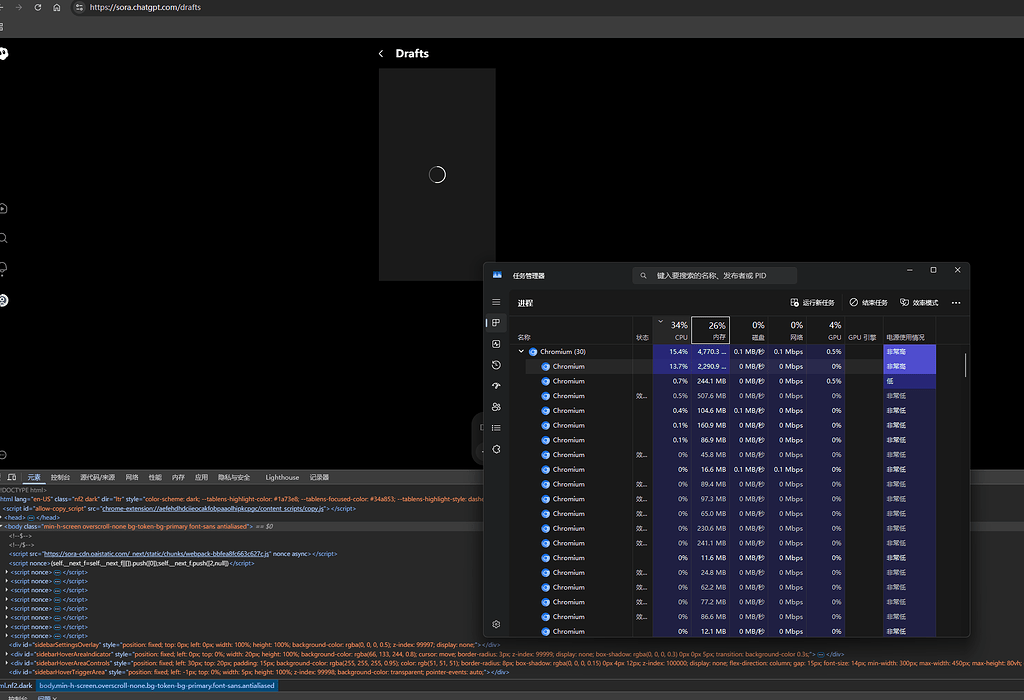Open Task Manager settings gear
1024x700 pixels.
tap(496, 624)
